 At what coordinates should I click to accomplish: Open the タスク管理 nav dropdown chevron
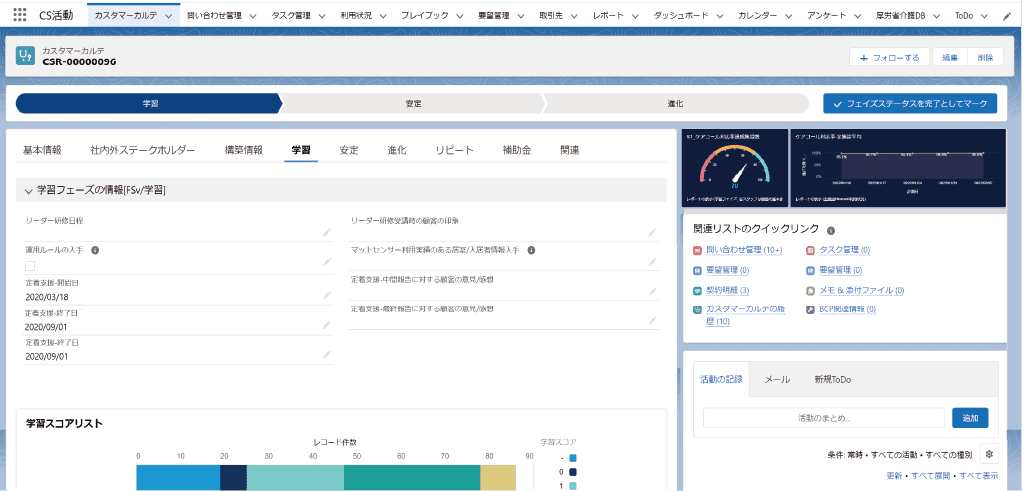pyautogui.click(x=321, y=16)
